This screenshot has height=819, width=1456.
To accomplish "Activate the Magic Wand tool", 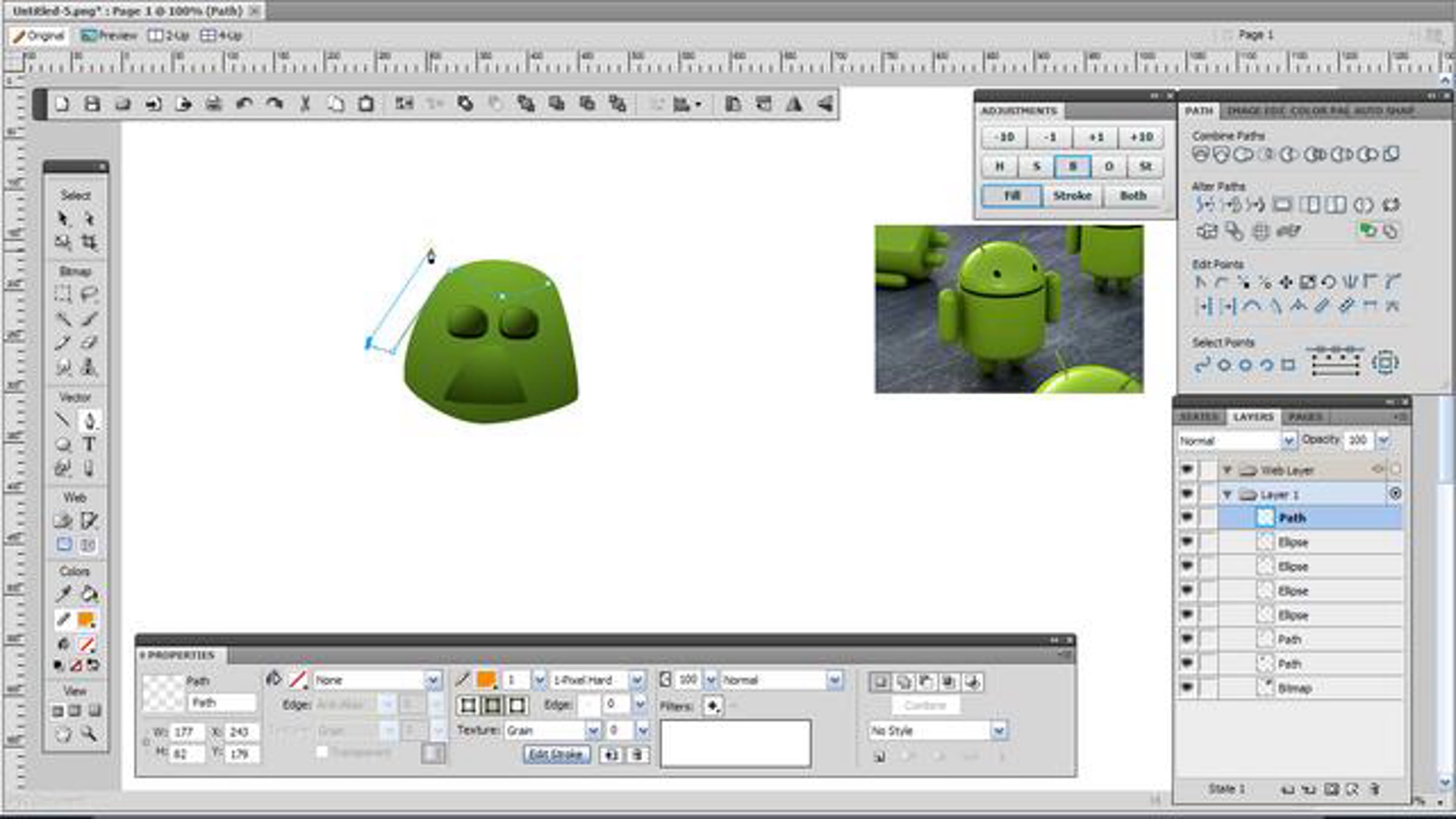I will coord(63,318).
